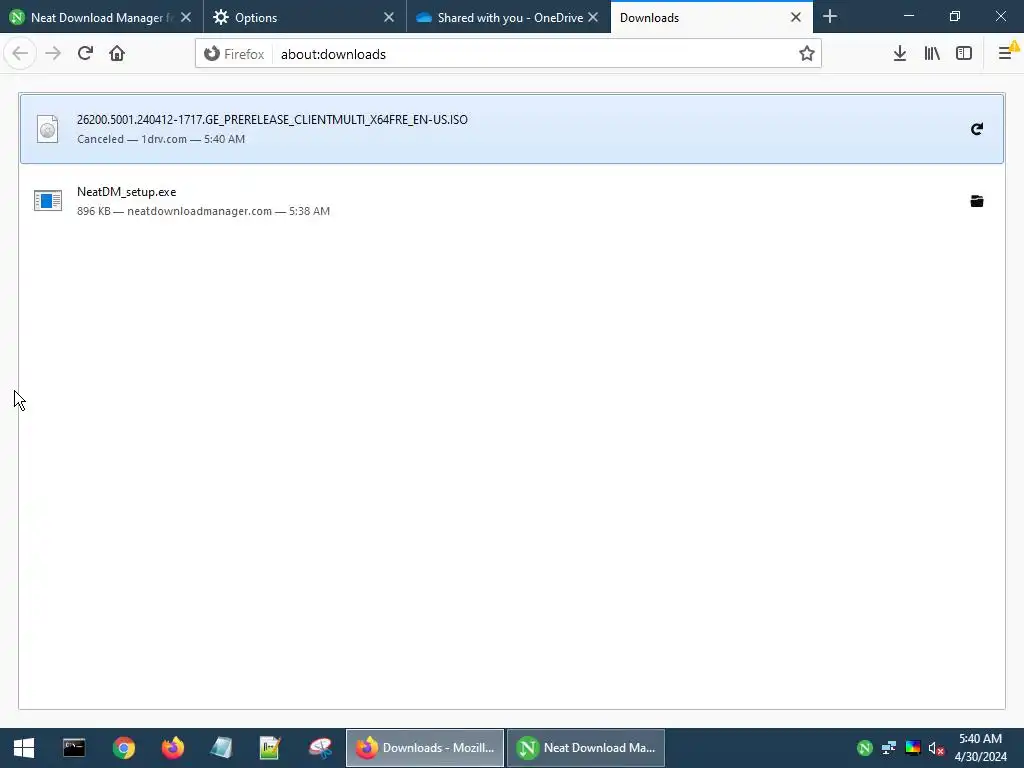The height and width of the screenshot is (768, 1024).
Task: Click the '896 KB — neatdownloadmanager.com' details line
Action: (203, 211)
